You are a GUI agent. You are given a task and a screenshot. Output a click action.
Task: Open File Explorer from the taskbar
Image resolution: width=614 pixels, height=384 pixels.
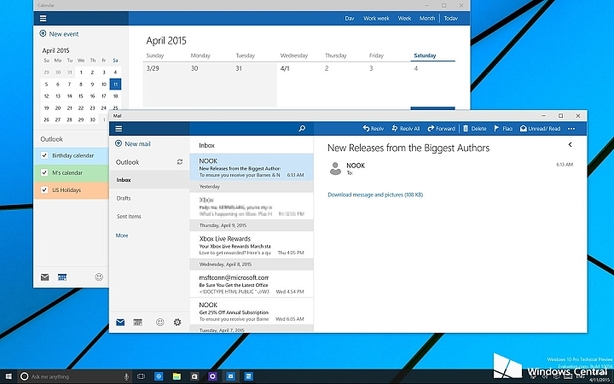pyautogui.click(x=177, y=377)
